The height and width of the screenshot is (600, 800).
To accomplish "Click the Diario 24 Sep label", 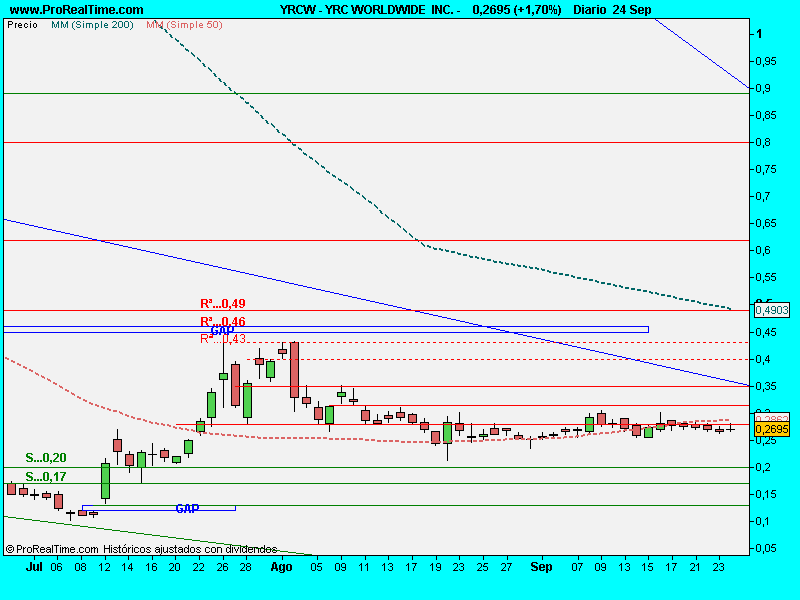I will point(612,10).
